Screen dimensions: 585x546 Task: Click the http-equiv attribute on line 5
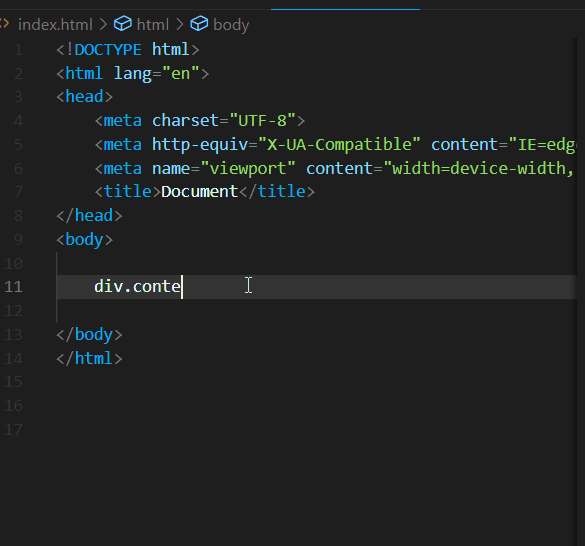click(x=200, y=145)
